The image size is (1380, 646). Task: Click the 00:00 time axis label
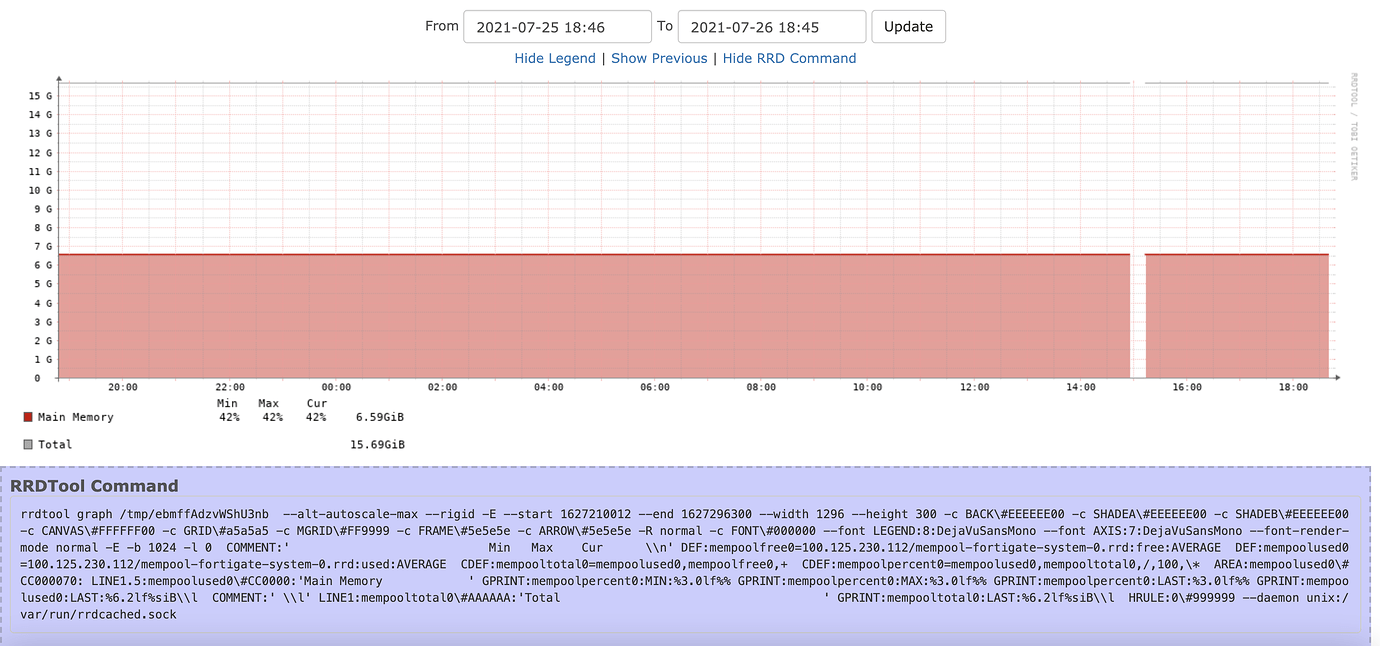coord(336,387)
